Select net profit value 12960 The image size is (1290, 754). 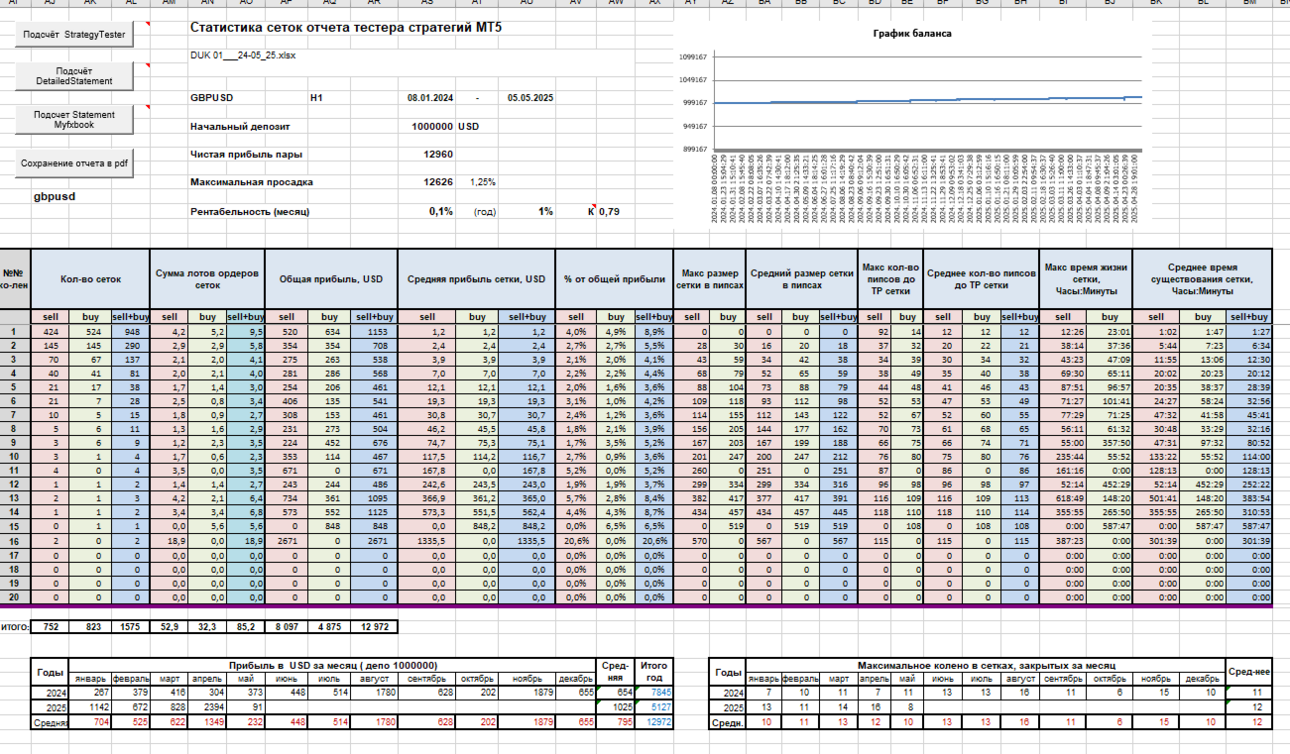(x=438, y=155)
